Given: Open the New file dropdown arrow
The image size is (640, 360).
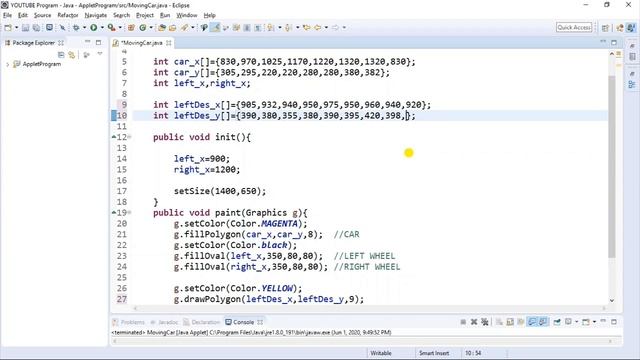Looking at the screenshot, I should pos(17,27).
